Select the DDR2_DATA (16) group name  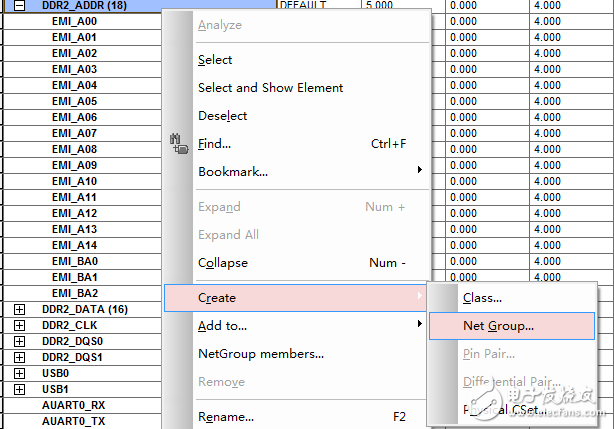pos(85,309)
